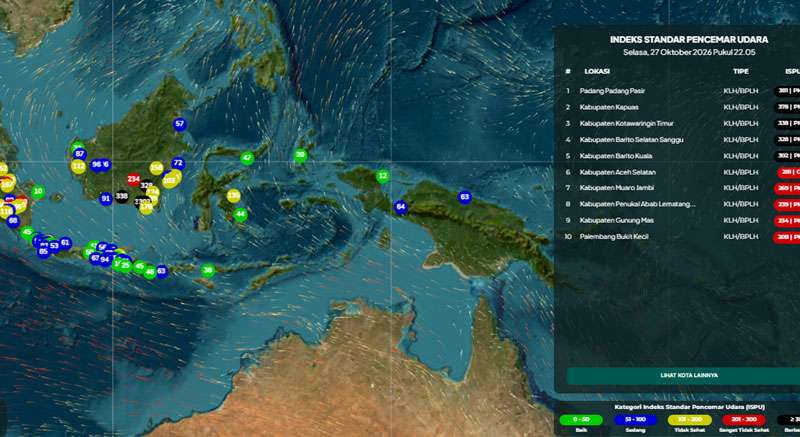
Task: Select blue marker 57 on northeast Borneo
Action: [179, 124]
